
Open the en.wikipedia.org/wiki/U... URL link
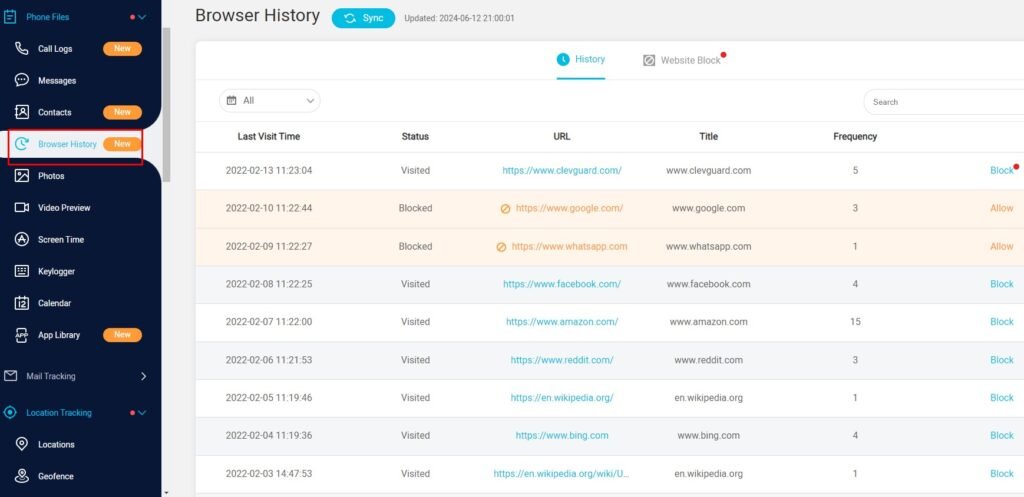tap(562, 473)
